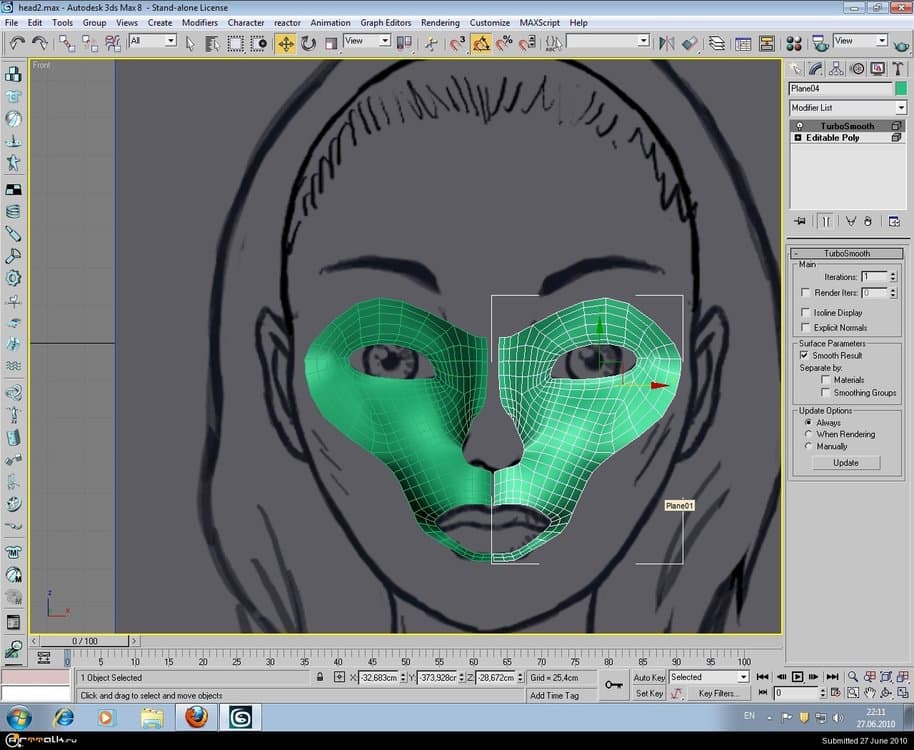Activate the Pan View hand icon
Image resolution: width=914 pixels, height=750 pixels.
pyautogui.click(x=869, y=692)
